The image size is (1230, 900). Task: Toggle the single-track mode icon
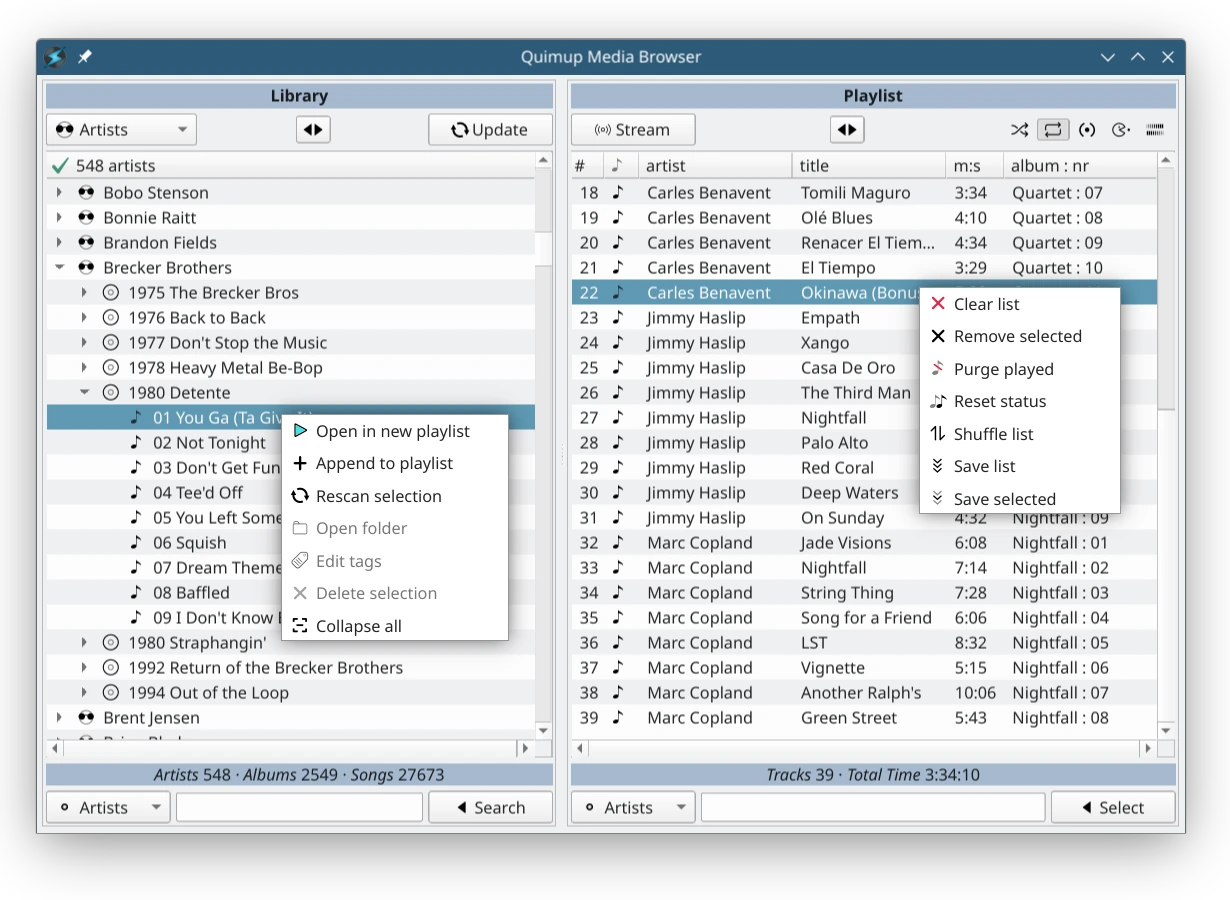(x=1087, y=130)
